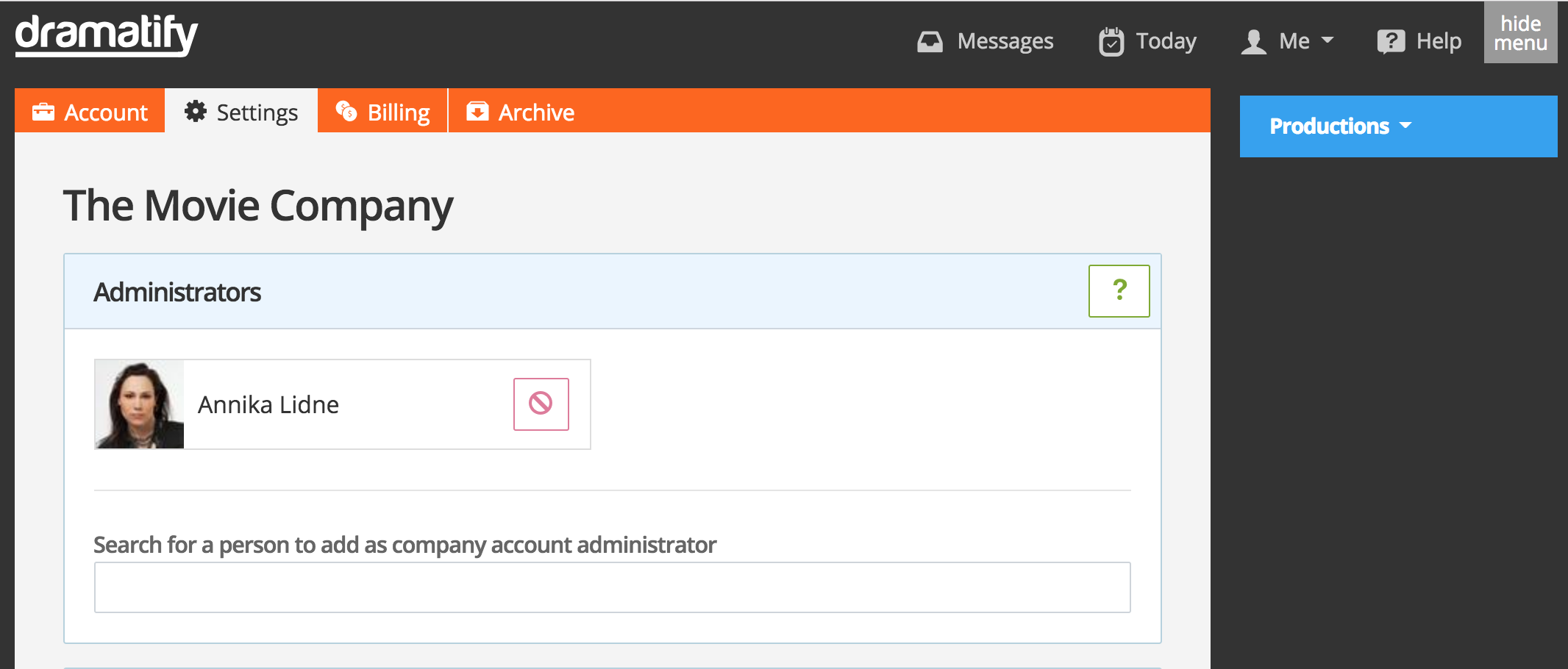Click the dramatify logo
Screen dimensions: 1568x669
tap(107, 35)
